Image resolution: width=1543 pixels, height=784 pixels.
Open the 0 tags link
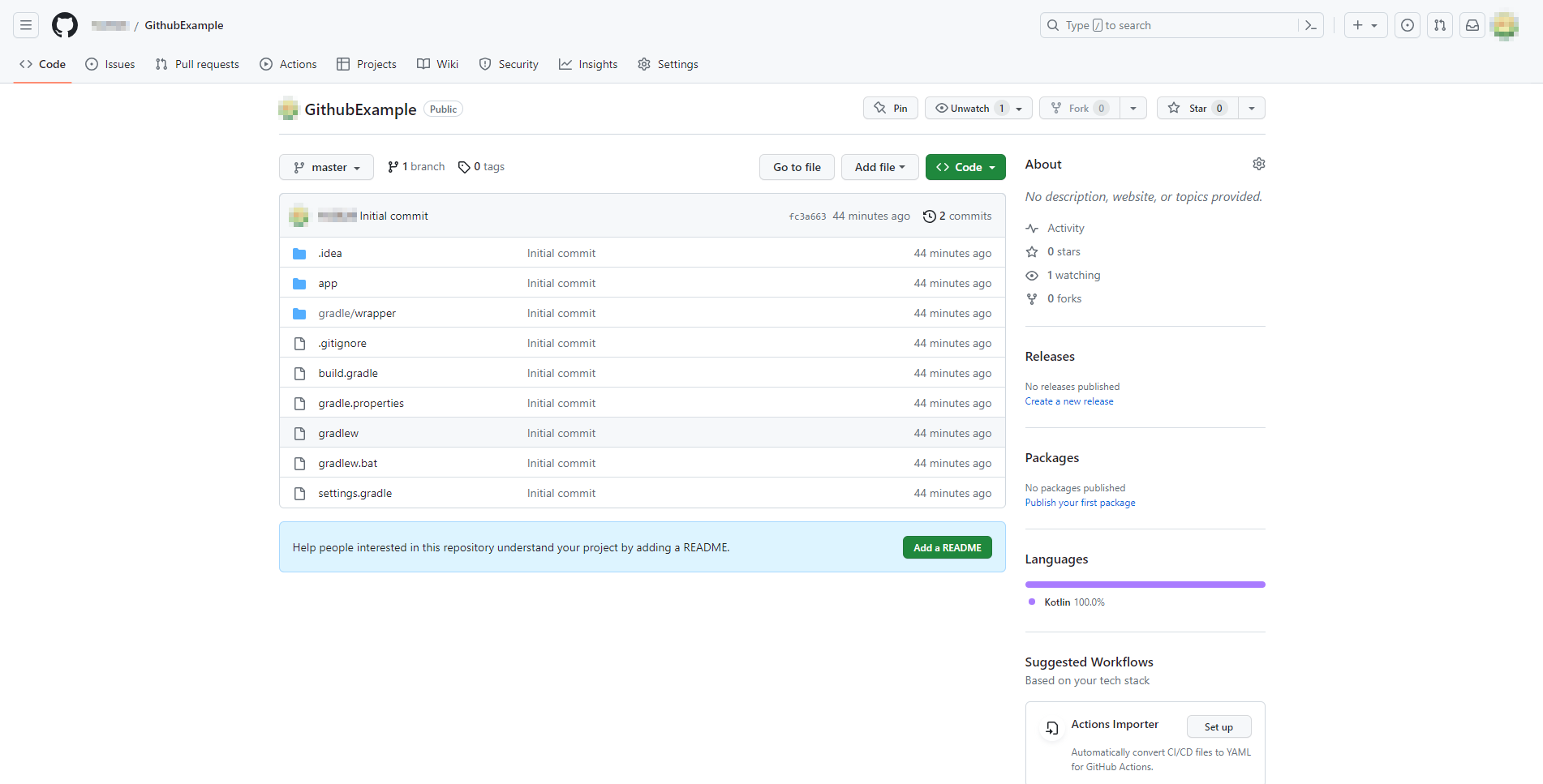click(481, 166)
